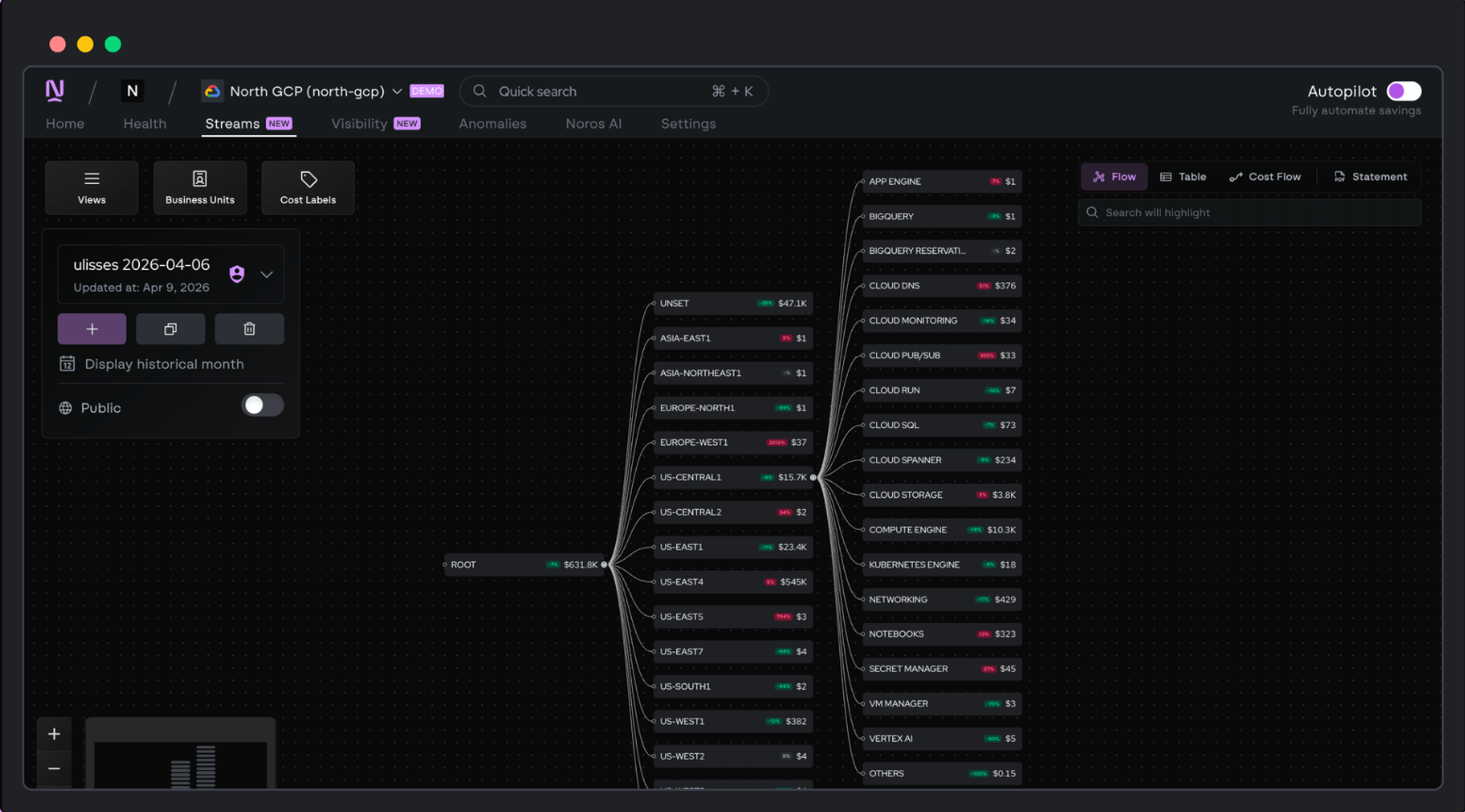Select the CLOUD STORAGE node
Image resolution: width=1465 pixels, height=812 pixels.
[942, 495]
